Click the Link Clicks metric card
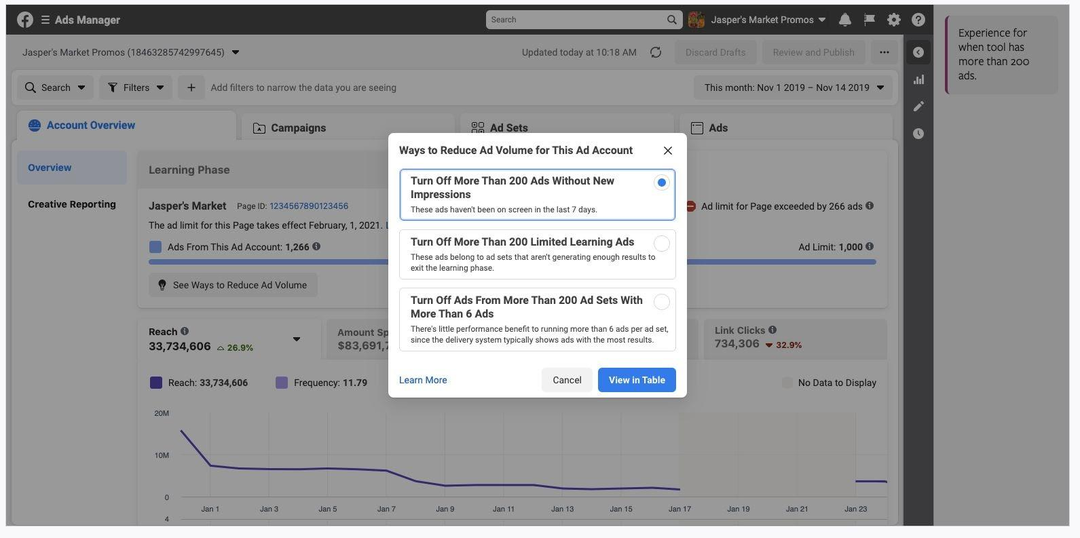This screenshot has width=1080, height=538. coord(795,338)
